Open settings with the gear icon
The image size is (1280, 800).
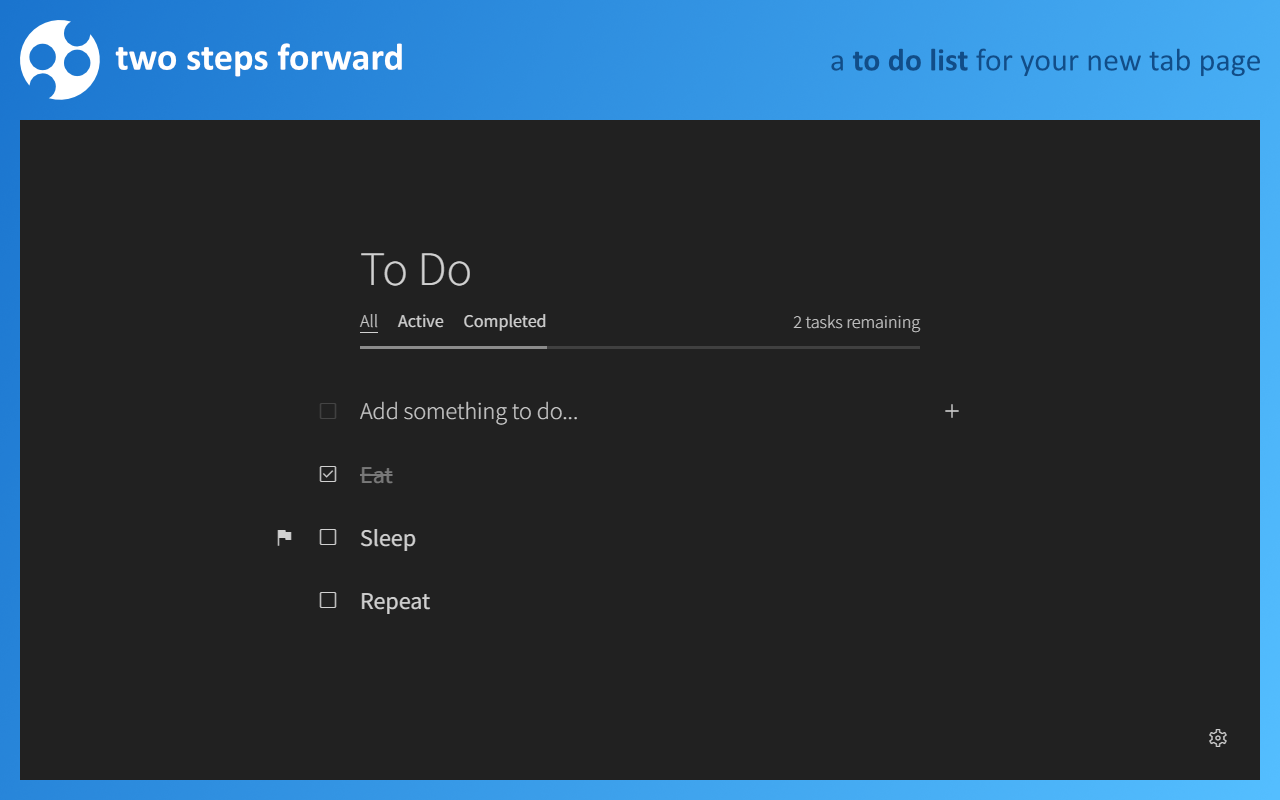point(1218,738)
